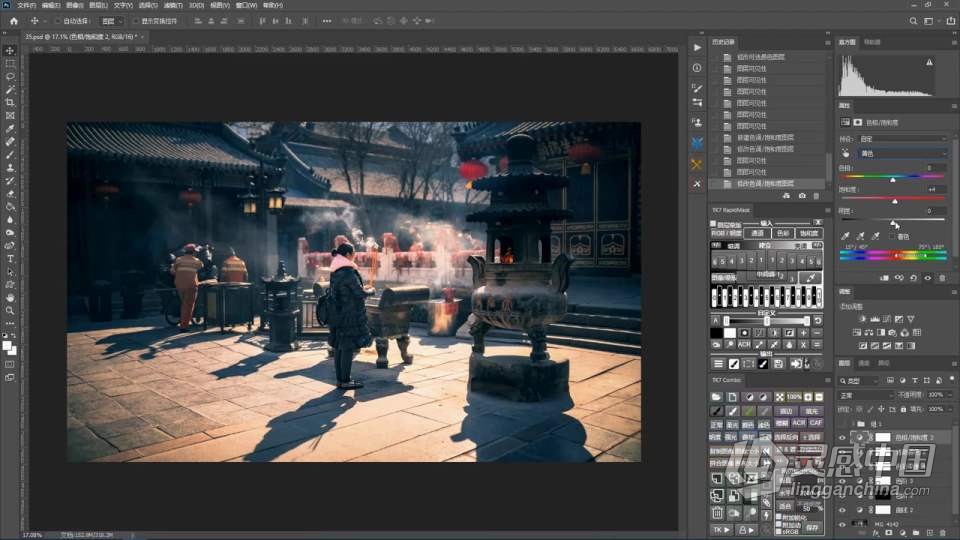Open the 预设 preset dropdown showing 自定
This screenshot has height=540, width=960.
pyautogui.click(x=902, y=139)
